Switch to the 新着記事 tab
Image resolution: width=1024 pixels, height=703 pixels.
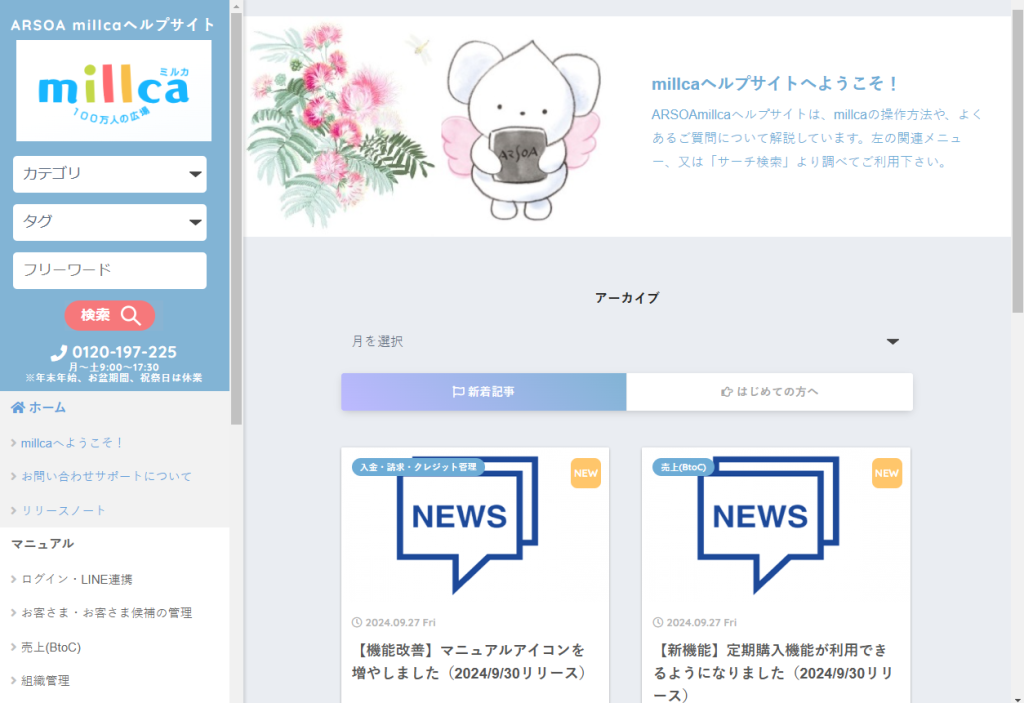coord(484,392)
